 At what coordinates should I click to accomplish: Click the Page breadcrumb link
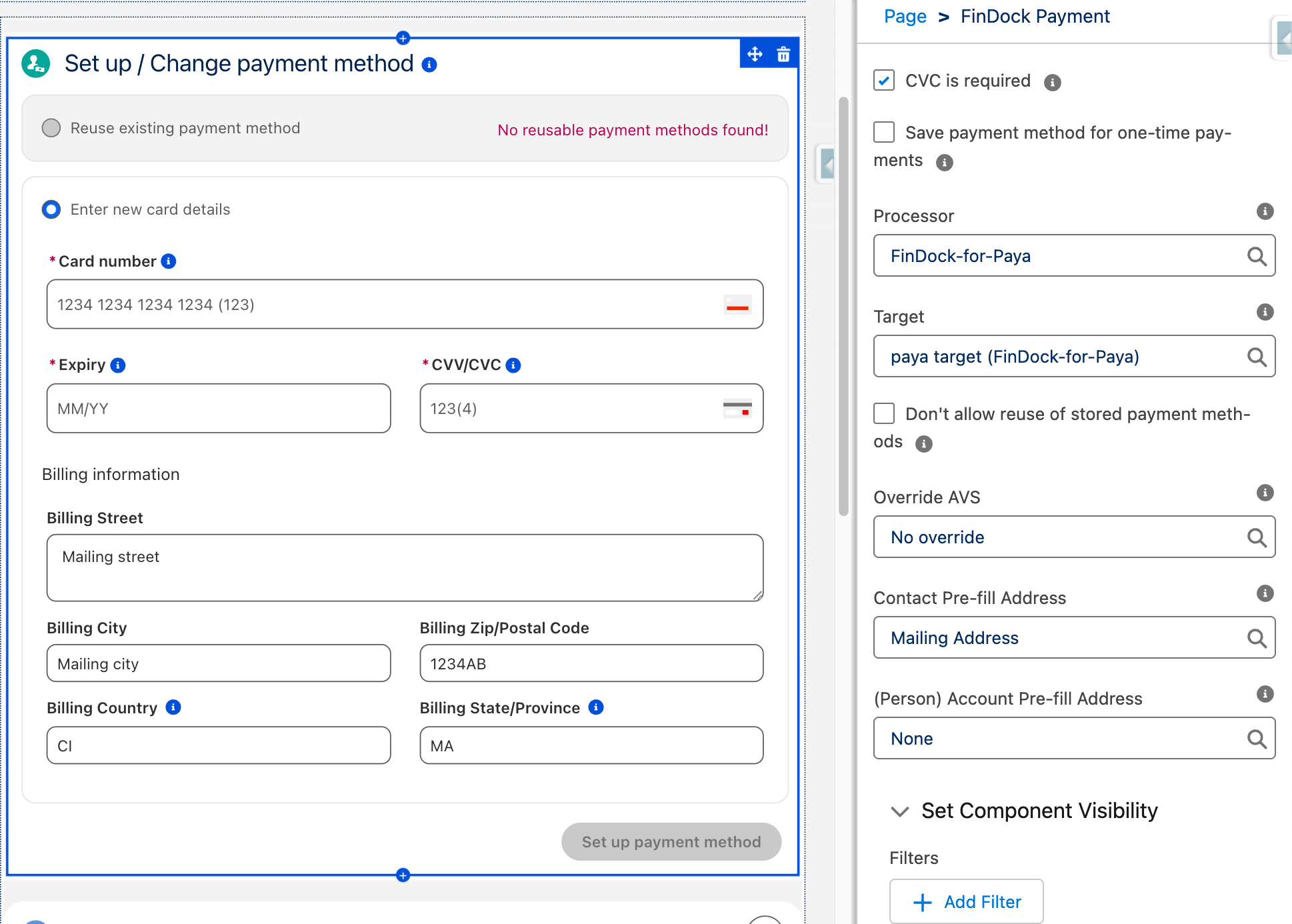click(x=905, y=16)
